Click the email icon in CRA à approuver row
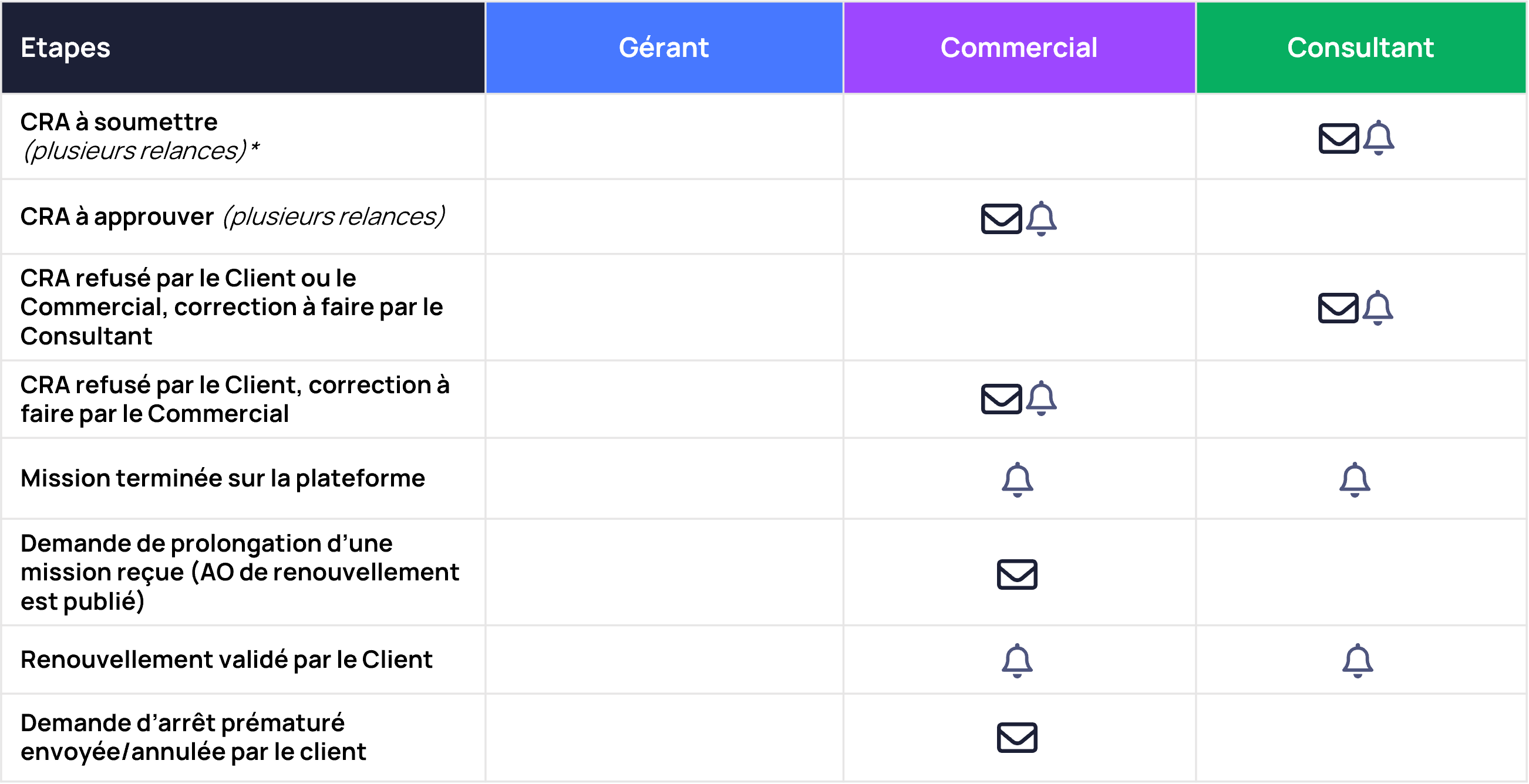Screen dimensions: 1529x784 [1001, 219]
